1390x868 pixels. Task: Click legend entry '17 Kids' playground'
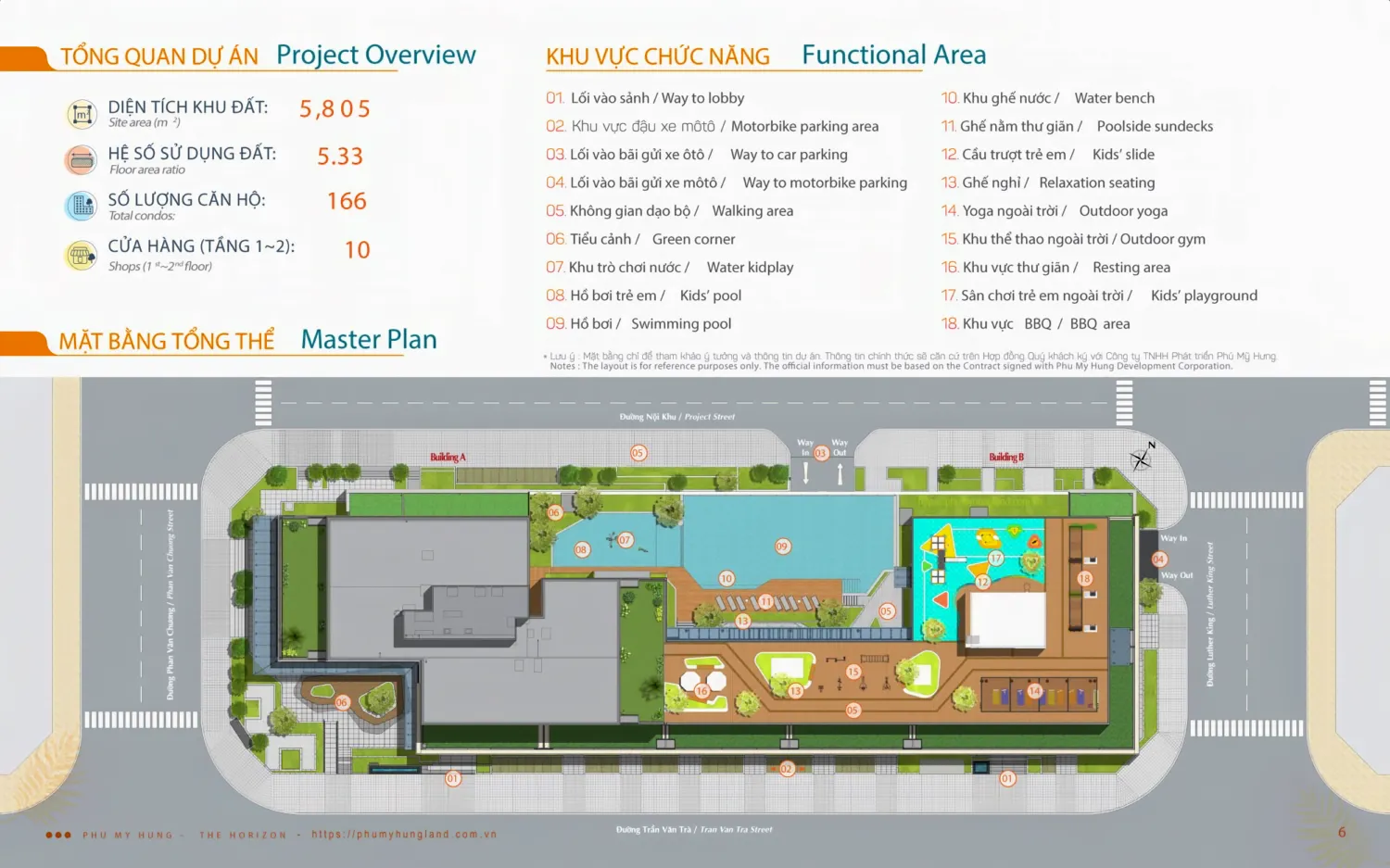[x=1099, y=296]
